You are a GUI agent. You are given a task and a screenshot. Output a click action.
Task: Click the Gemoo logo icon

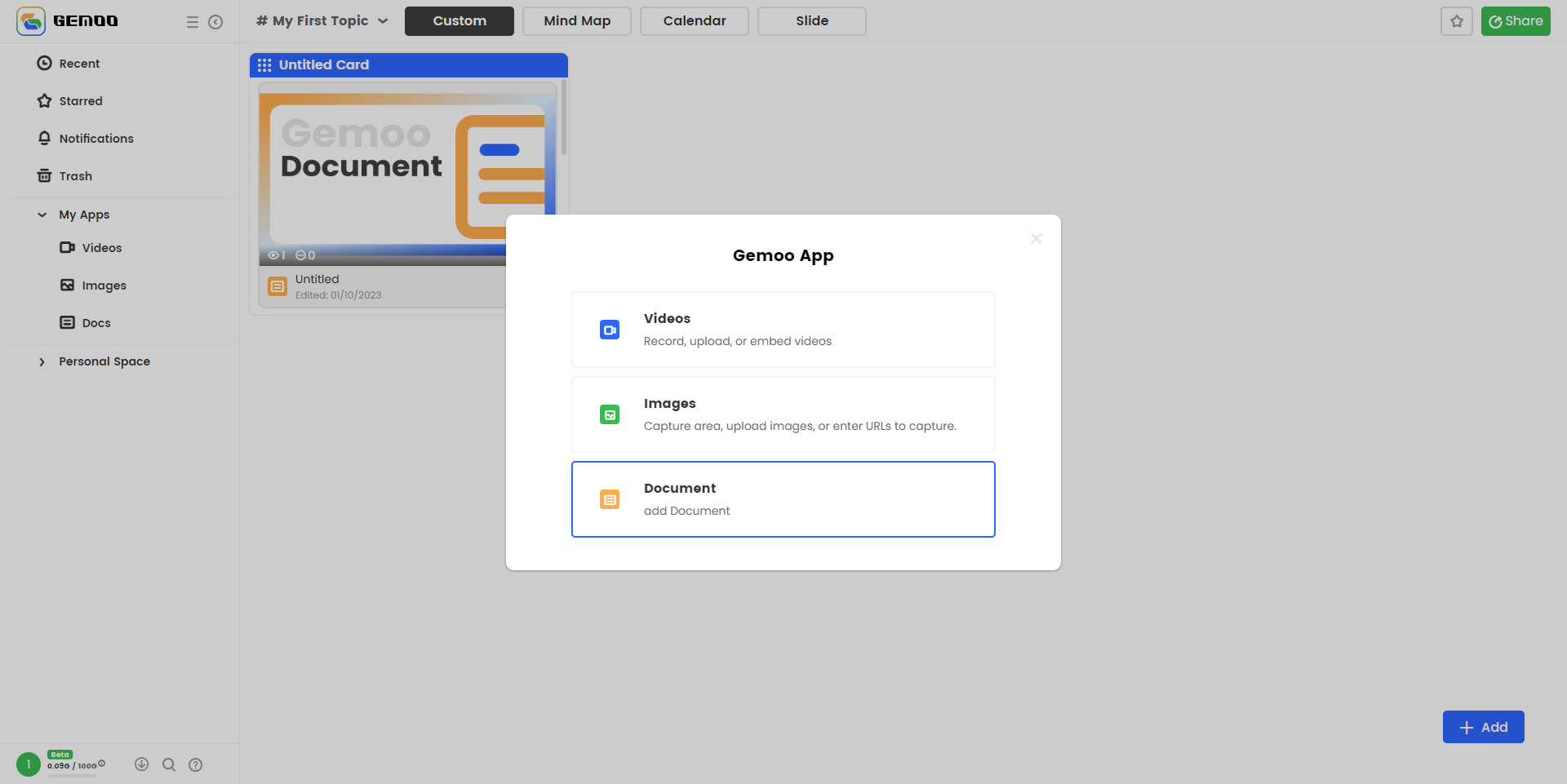click(31, 21)
